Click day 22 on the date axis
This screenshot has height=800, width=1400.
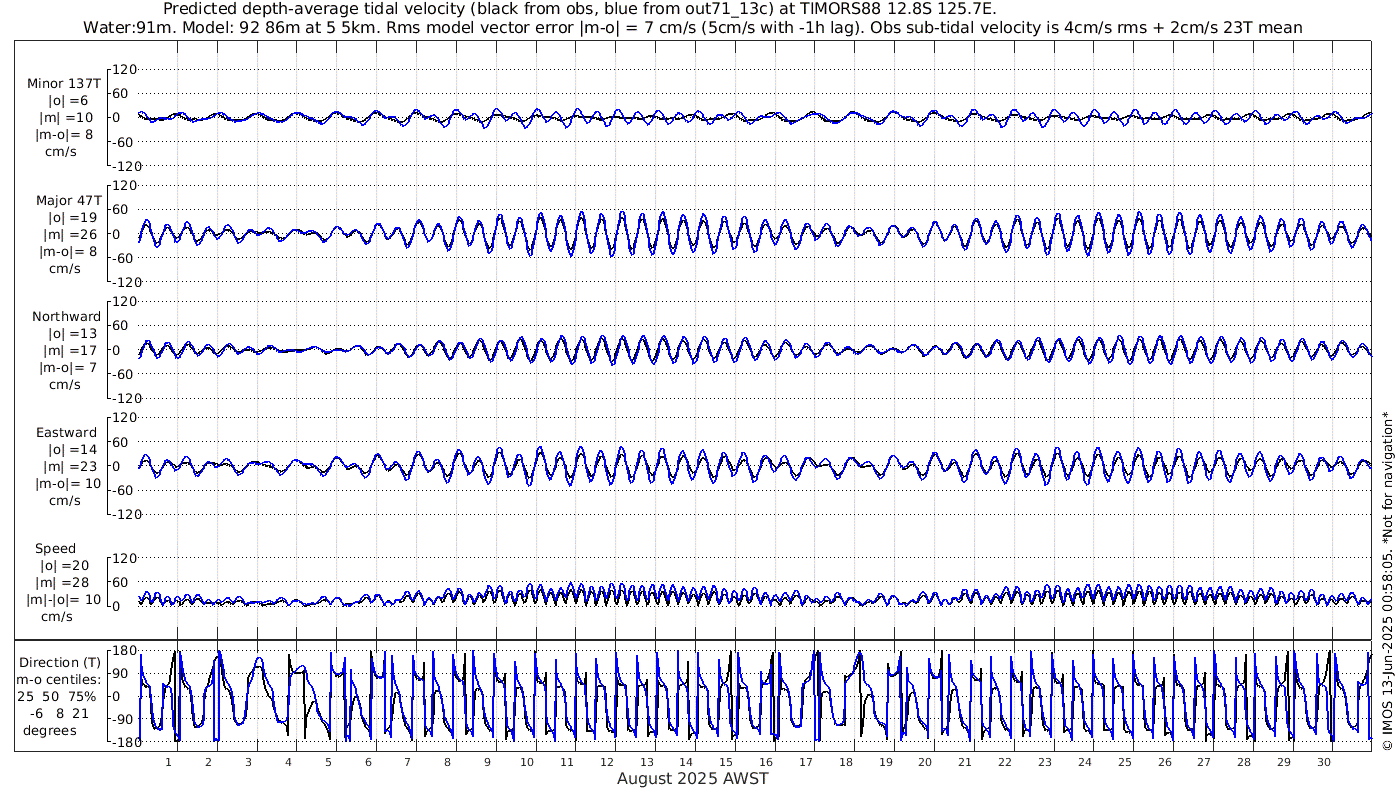tap(1005, 762)
